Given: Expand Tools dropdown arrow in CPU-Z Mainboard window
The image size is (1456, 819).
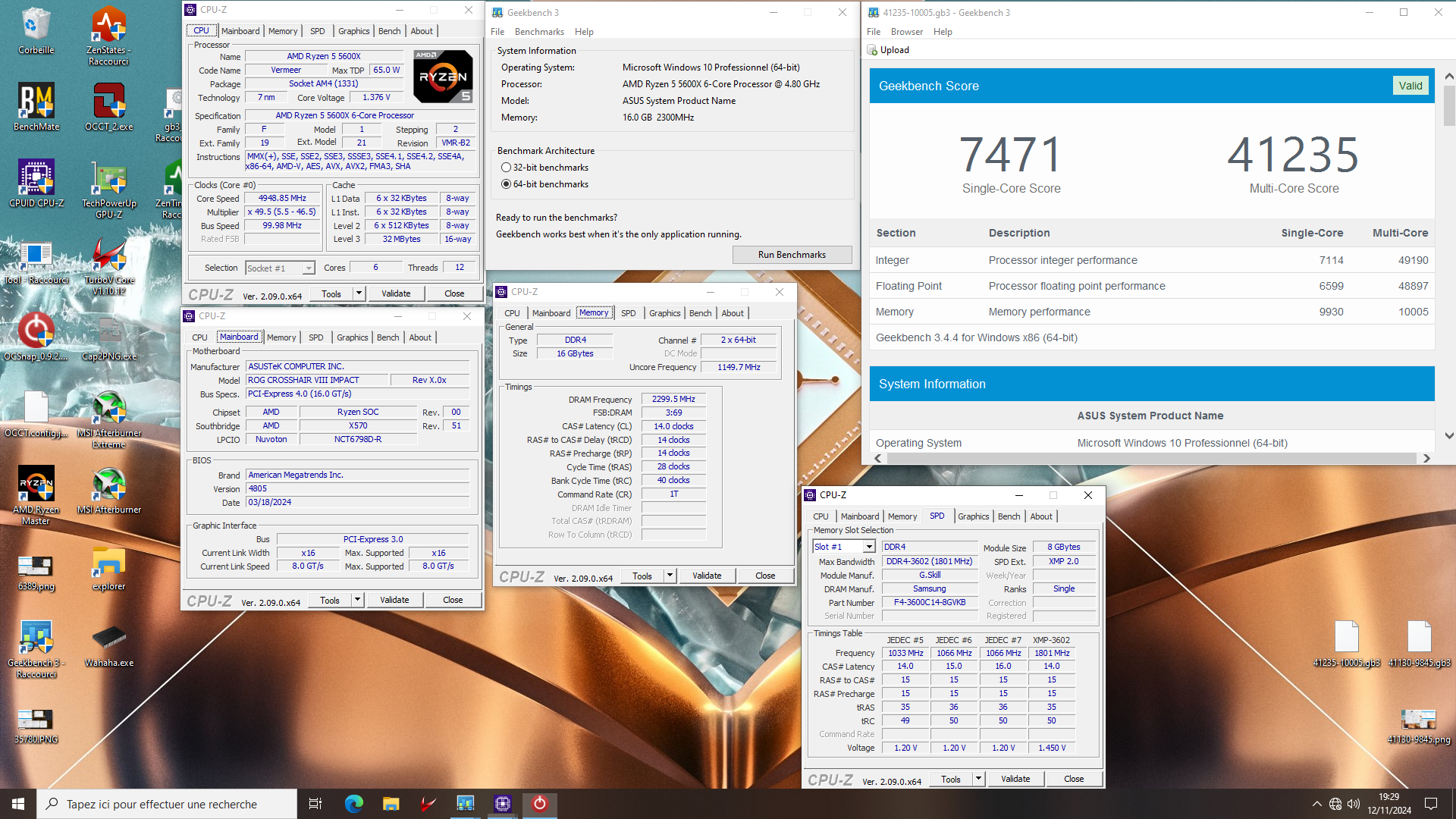Looking at the screenshot, I should click(x=357, y=600).
